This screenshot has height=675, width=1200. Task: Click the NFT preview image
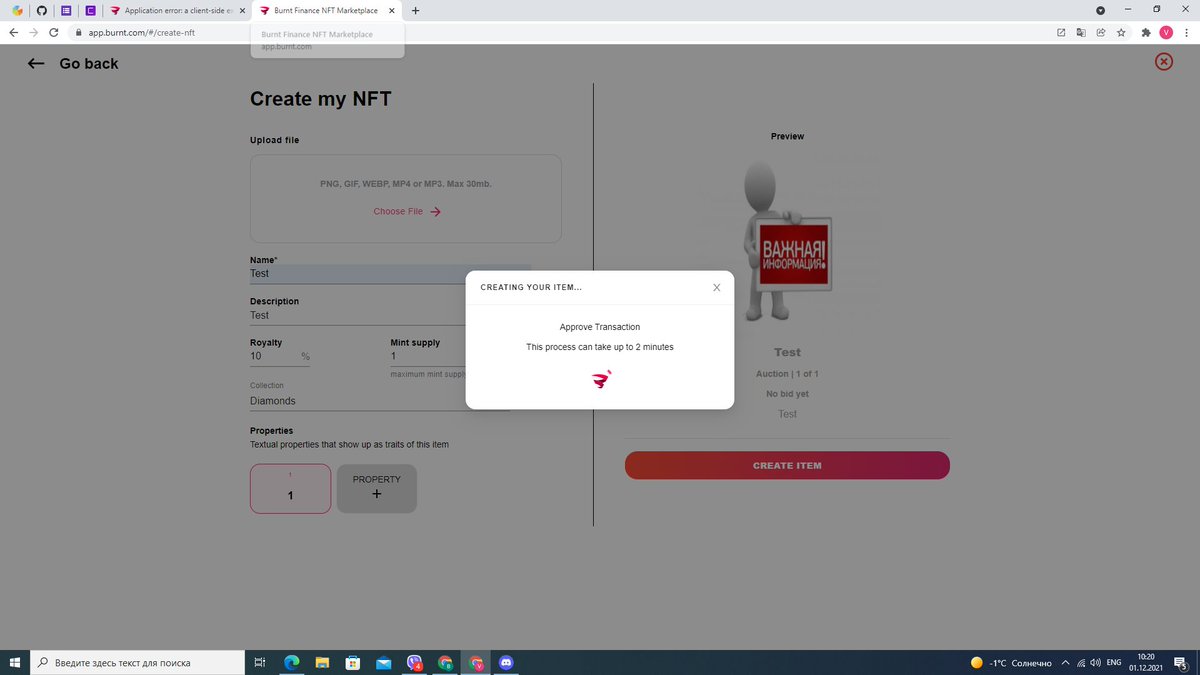pyautogui.click(x=788, y=244)
